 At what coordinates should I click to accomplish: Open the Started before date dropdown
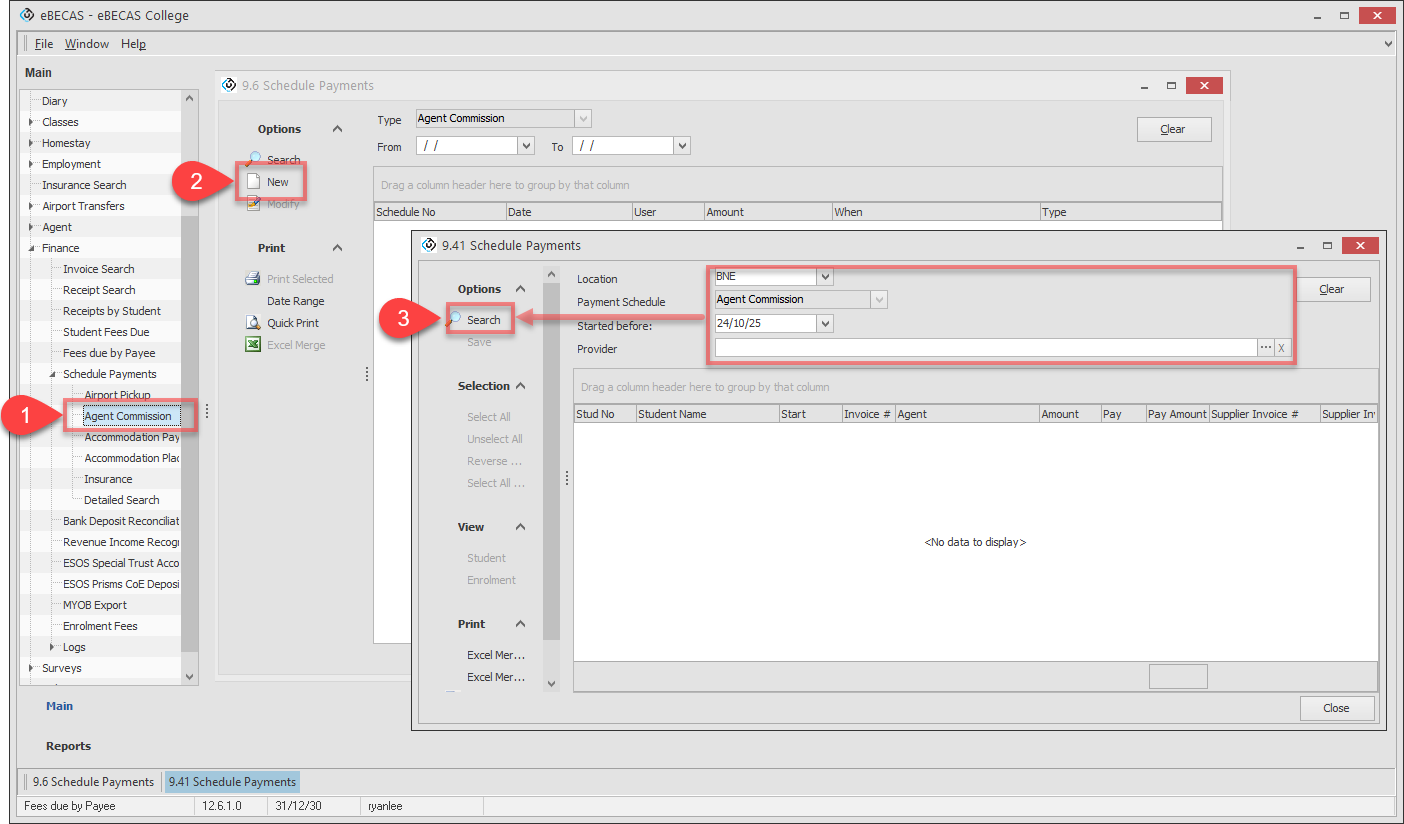(x=825, y=323)
